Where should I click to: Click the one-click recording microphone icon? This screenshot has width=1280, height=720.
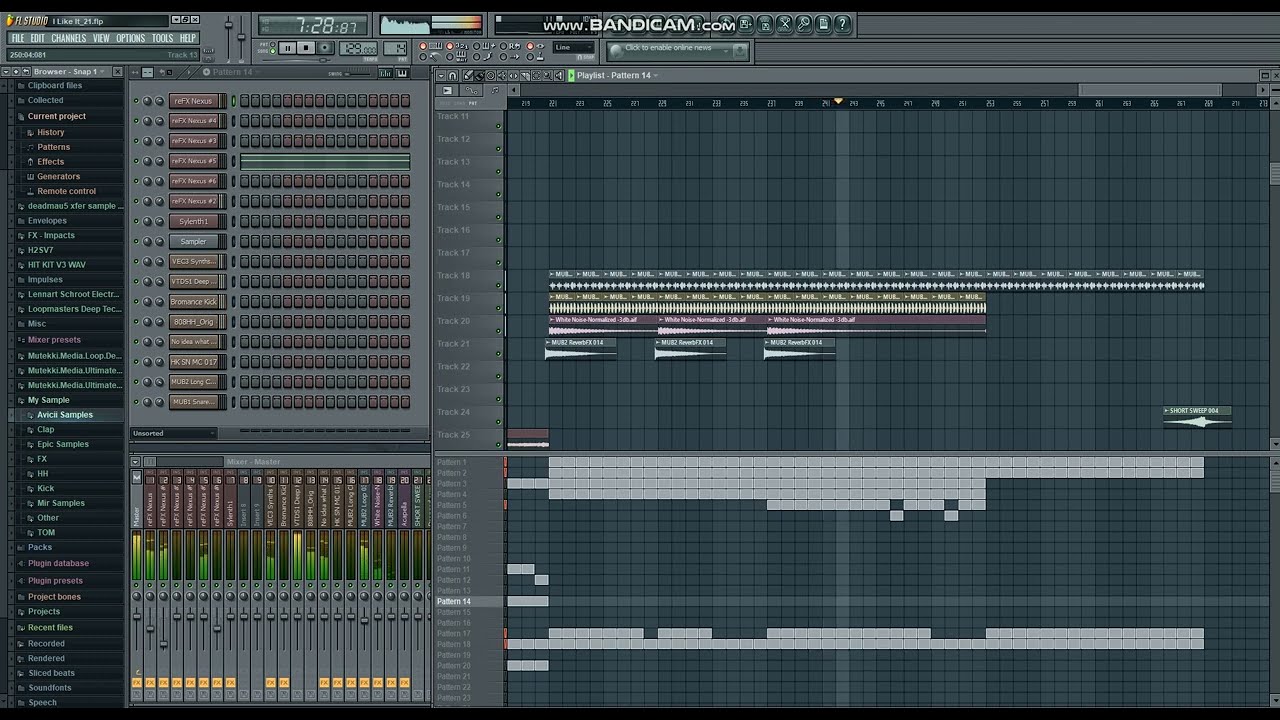(x=803, y=24)
